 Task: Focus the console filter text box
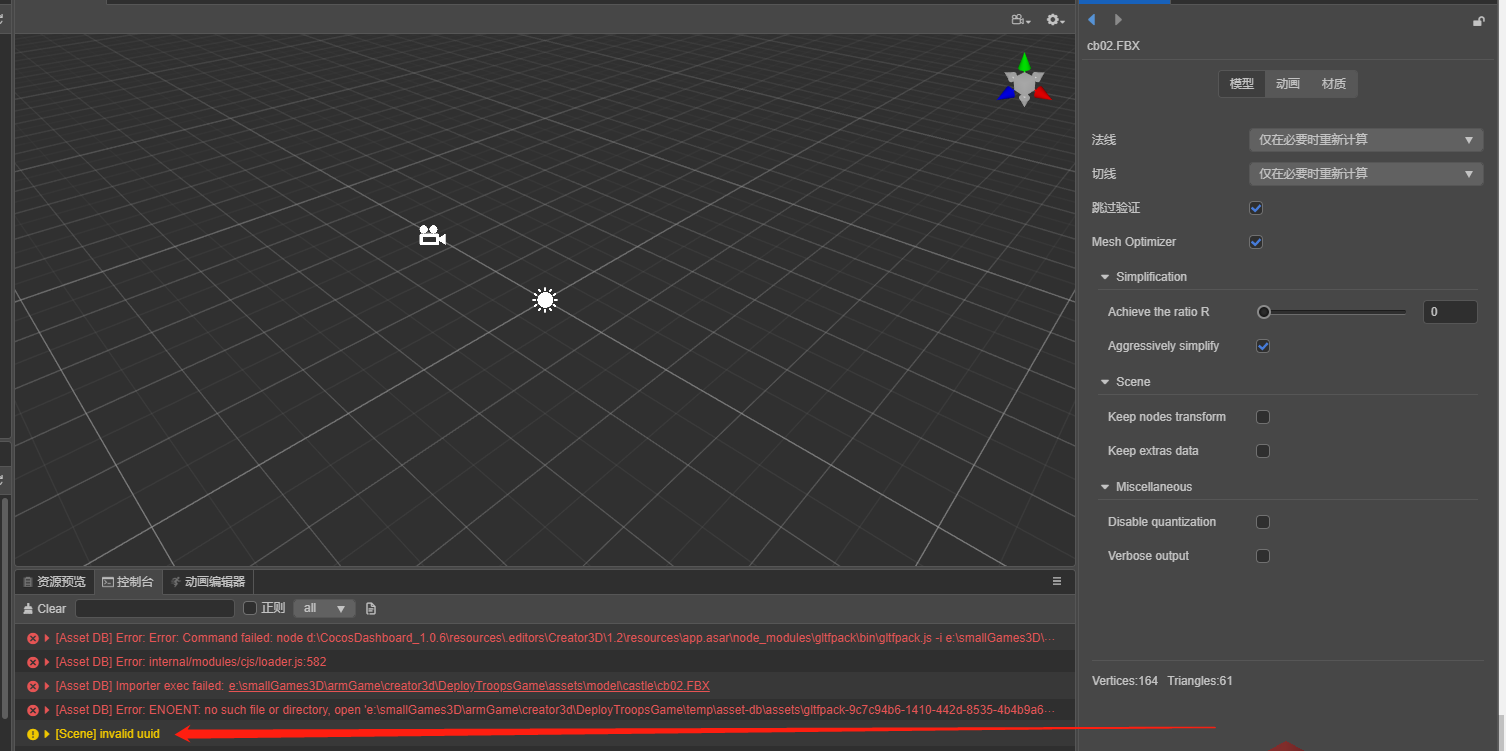[x=155, y=608]
